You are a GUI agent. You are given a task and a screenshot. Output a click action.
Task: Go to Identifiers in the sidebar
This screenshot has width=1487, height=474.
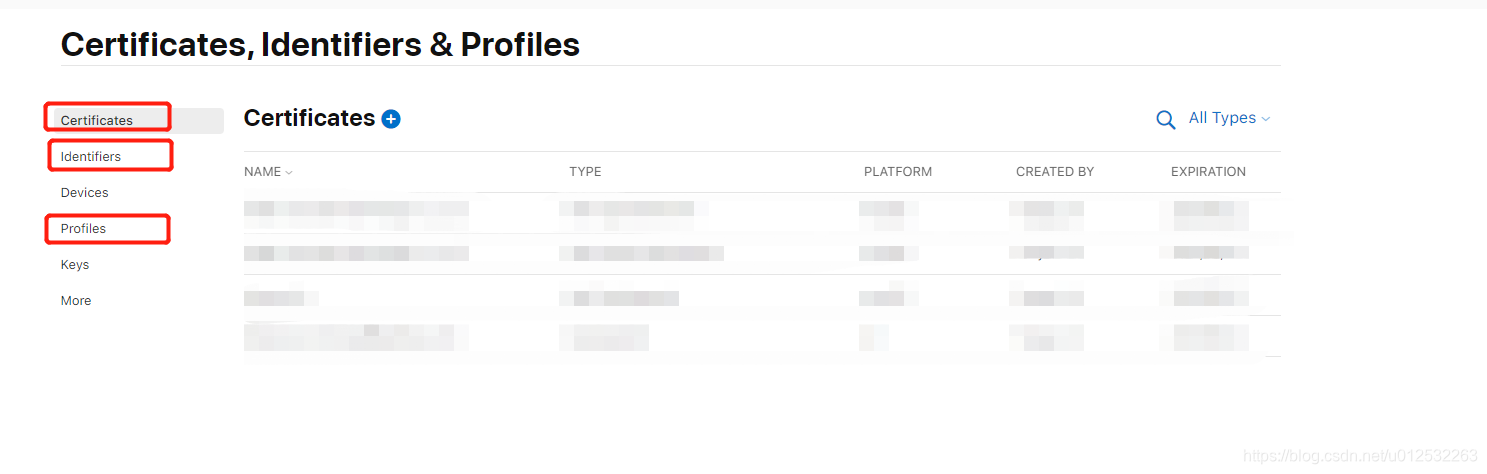pos(91,156)
